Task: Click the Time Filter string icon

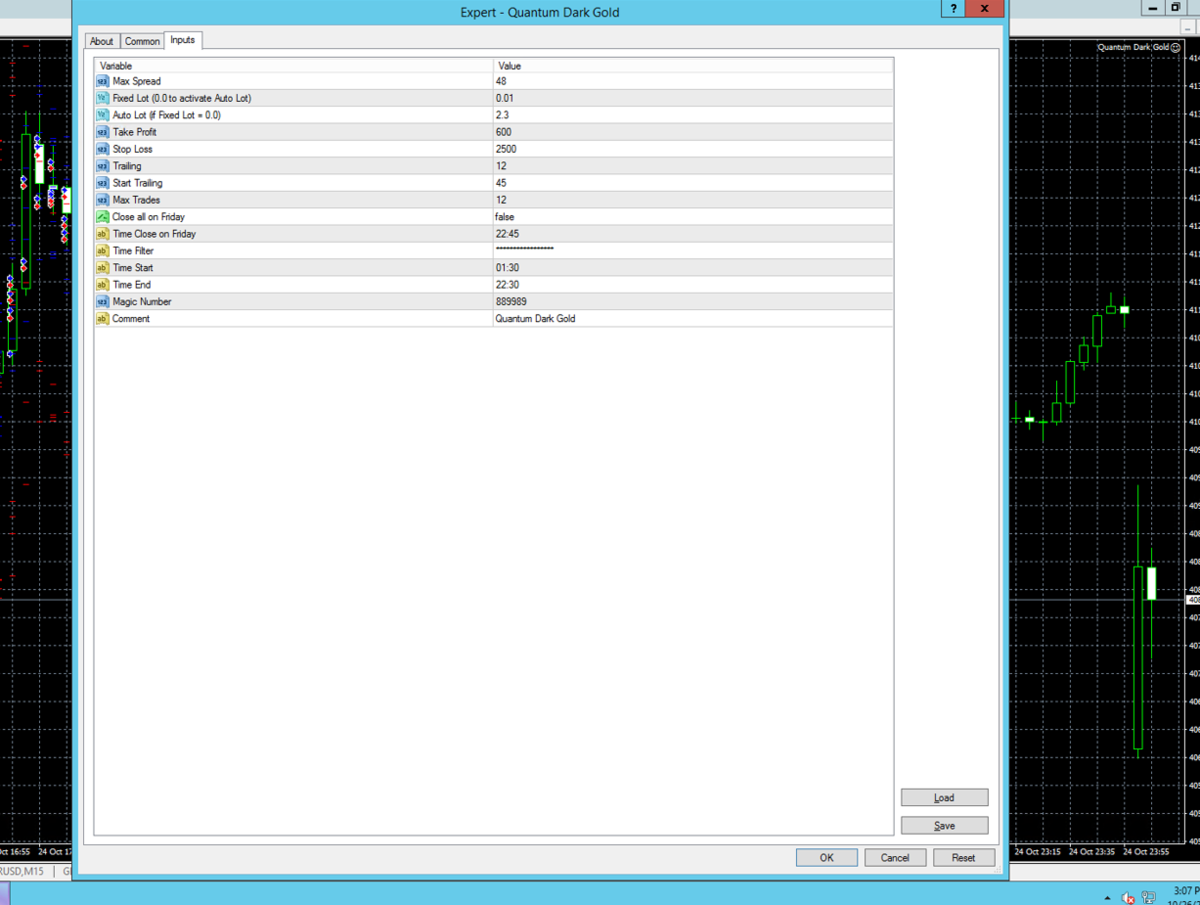Action: click(x=102, y=251)
